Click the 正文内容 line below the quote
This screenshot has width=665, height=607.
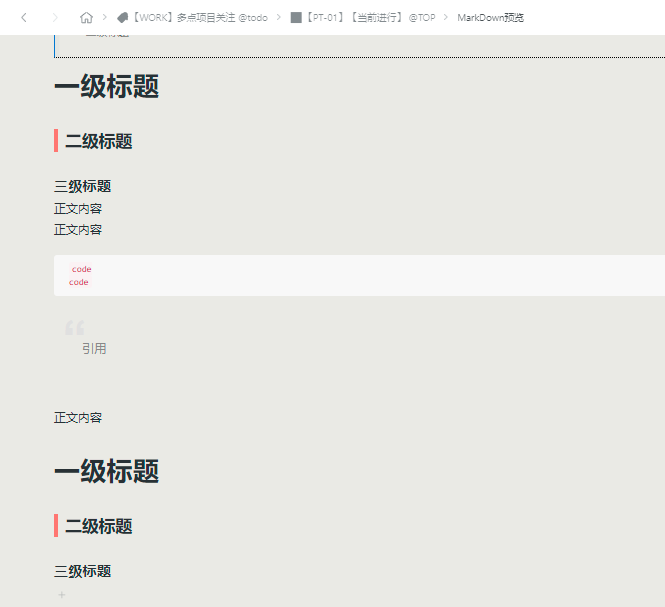click(x=78, y=418)
